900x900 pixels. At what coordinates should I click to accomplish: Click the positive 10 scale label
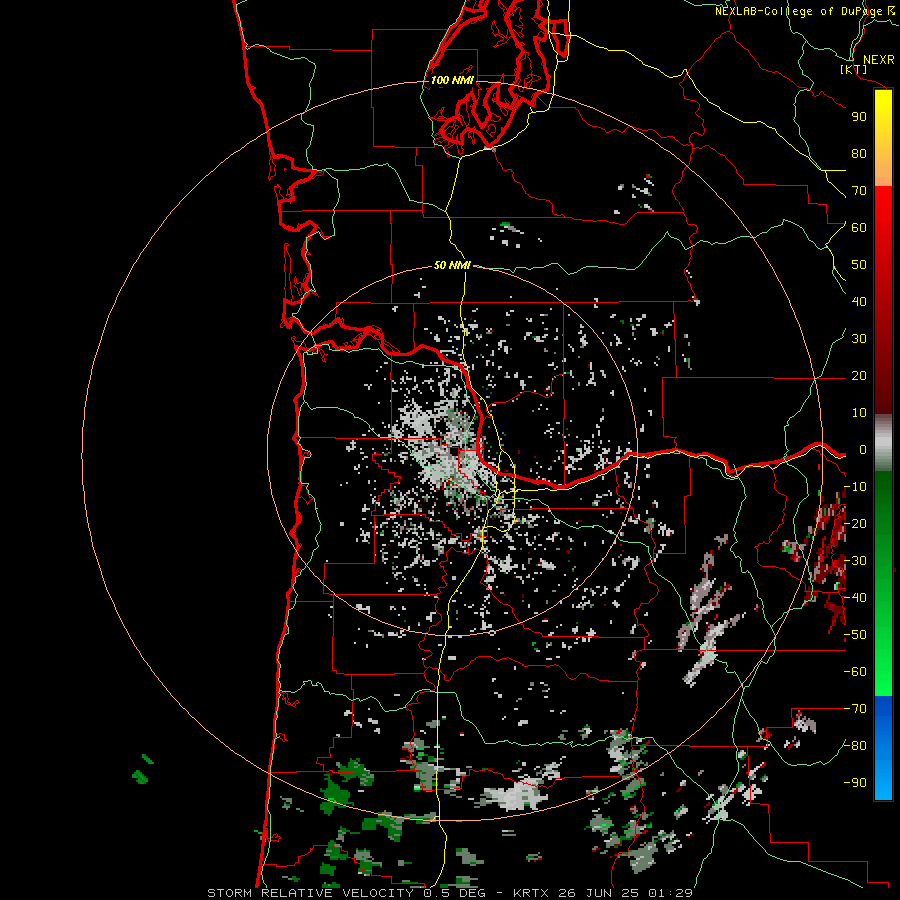click(x=859, y=413)
